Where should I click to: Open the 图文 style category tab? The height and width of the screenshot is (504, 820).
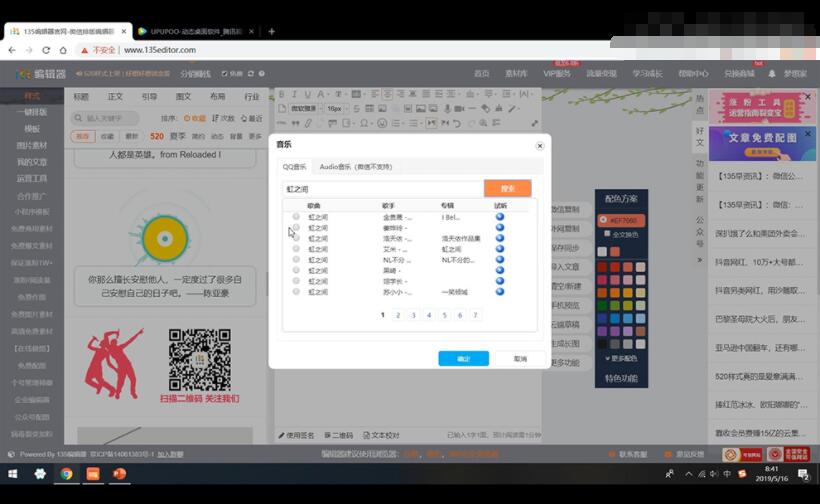click(x=184, y=96)
